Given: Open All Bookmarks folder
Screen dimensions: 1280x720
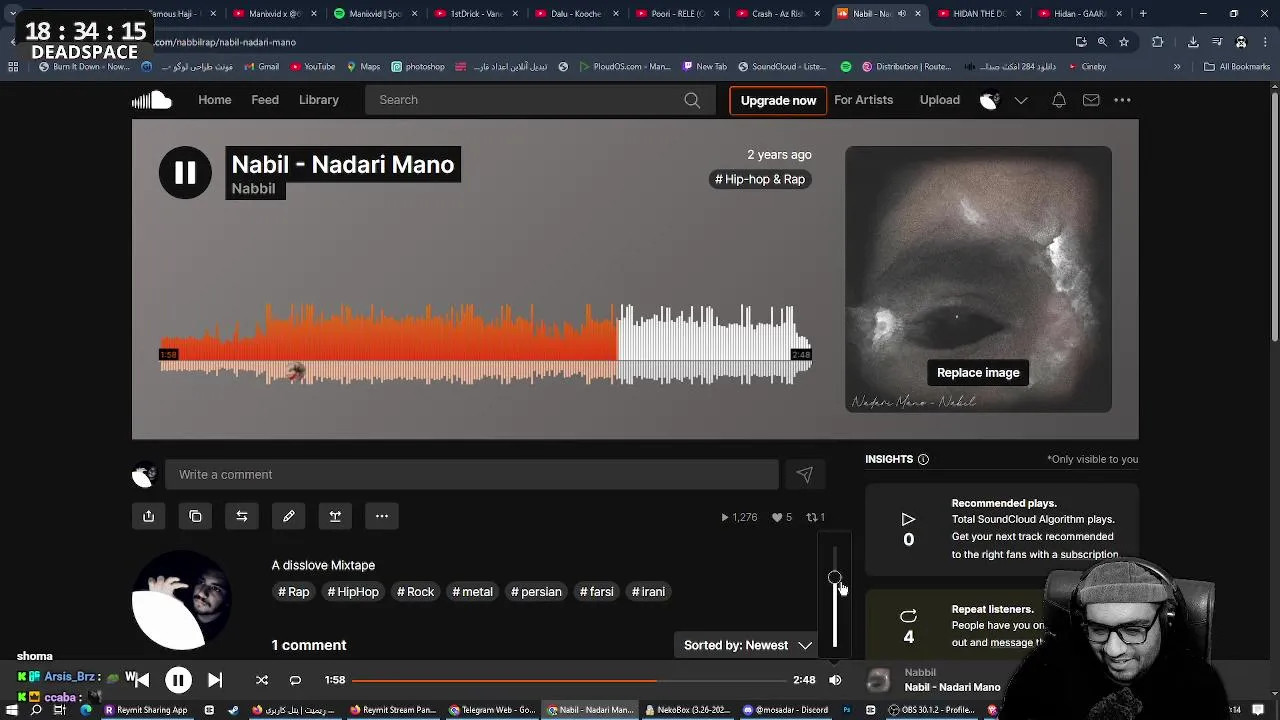Looking at the screenshot, I should [1237, 67].
